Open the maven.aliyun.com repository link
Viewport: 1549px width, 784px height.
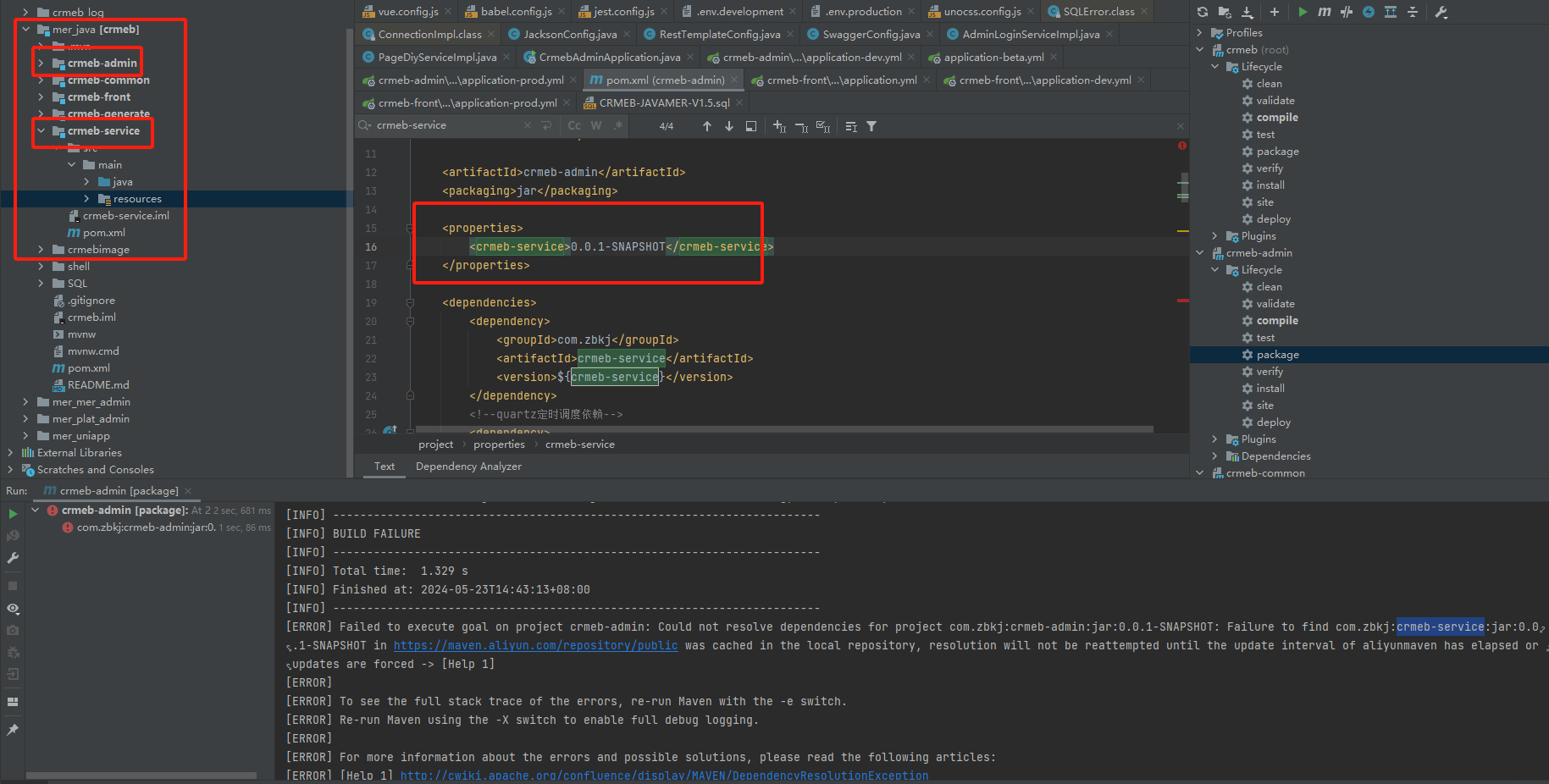pos(535,645)
